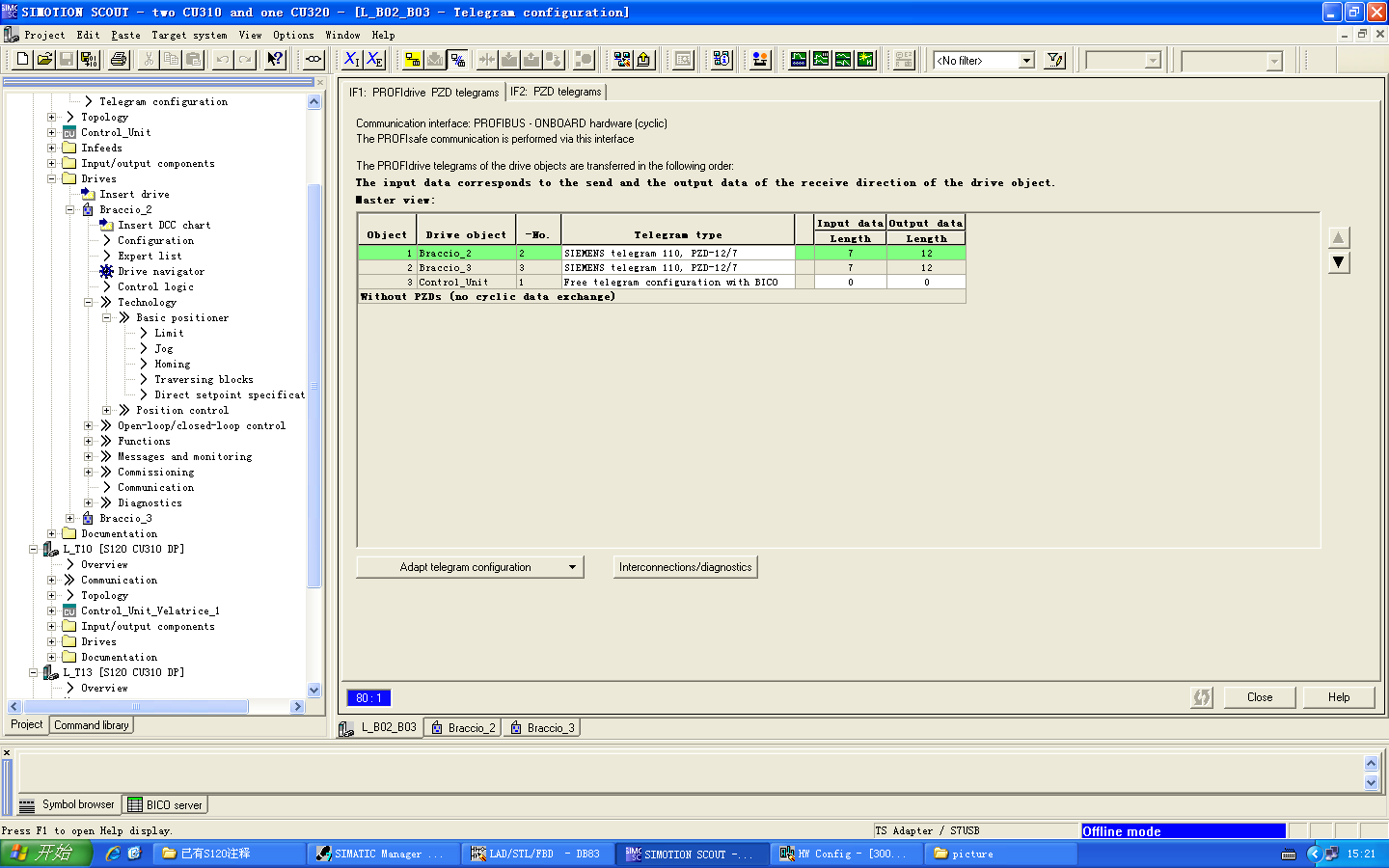
Task: Switch to SIMATIC Manager in taskbar
Action: point(382,854)
